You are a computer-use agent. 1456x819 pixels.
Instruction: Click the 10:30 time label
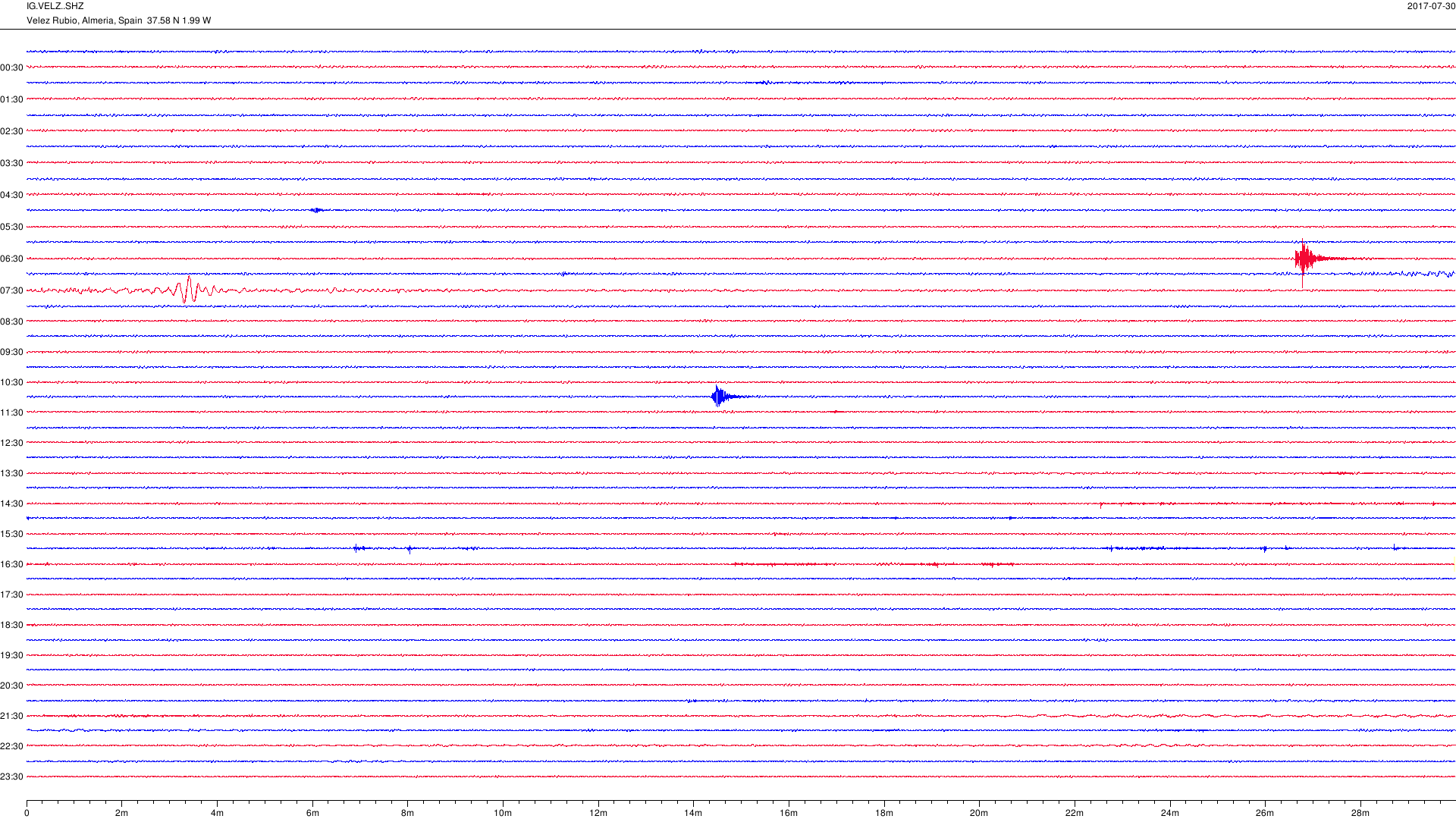11,382
